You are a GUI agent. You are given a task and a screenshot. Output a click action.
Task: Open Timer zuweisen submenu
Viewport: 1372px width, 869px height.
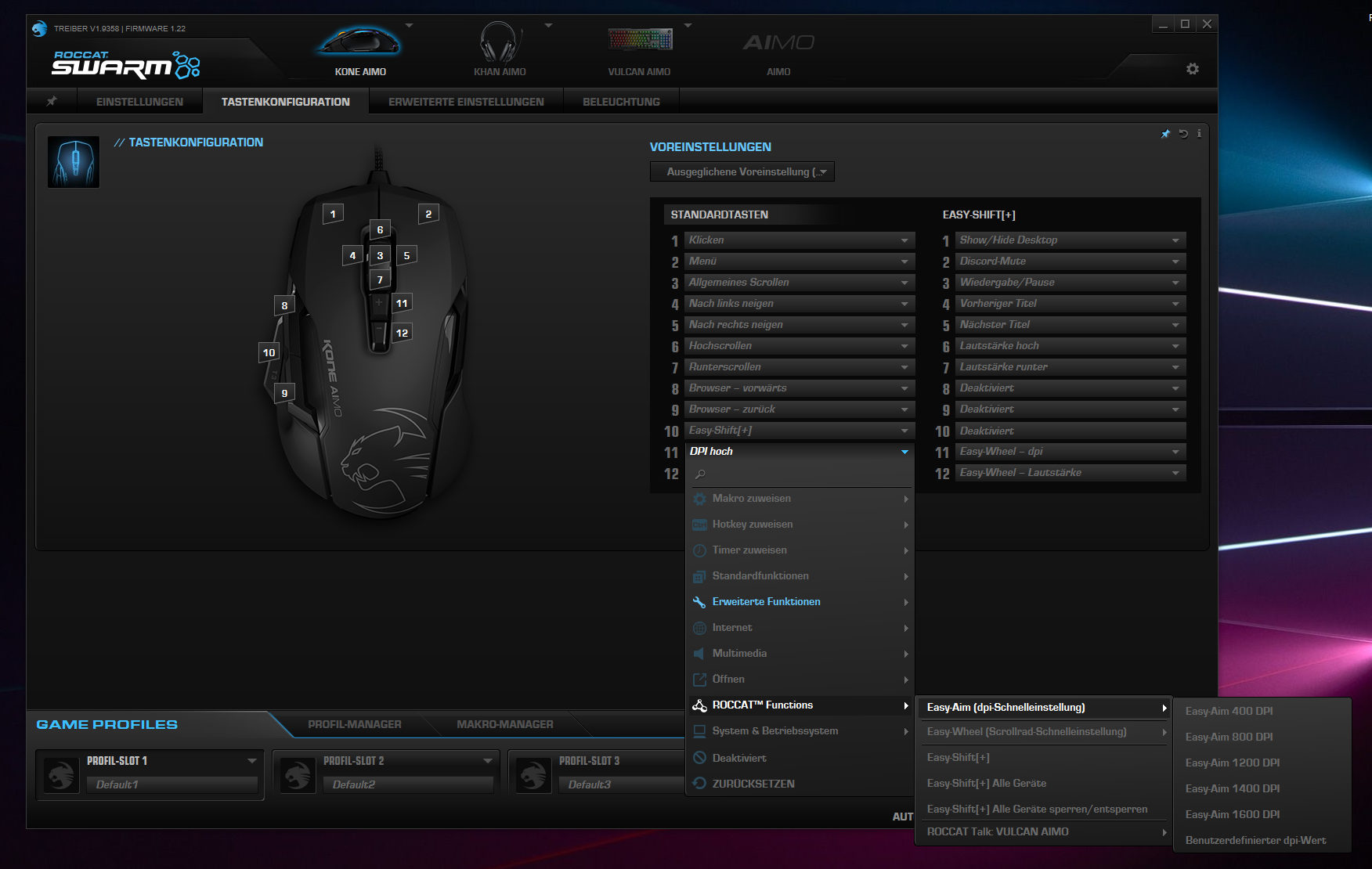tap(800, 550)
